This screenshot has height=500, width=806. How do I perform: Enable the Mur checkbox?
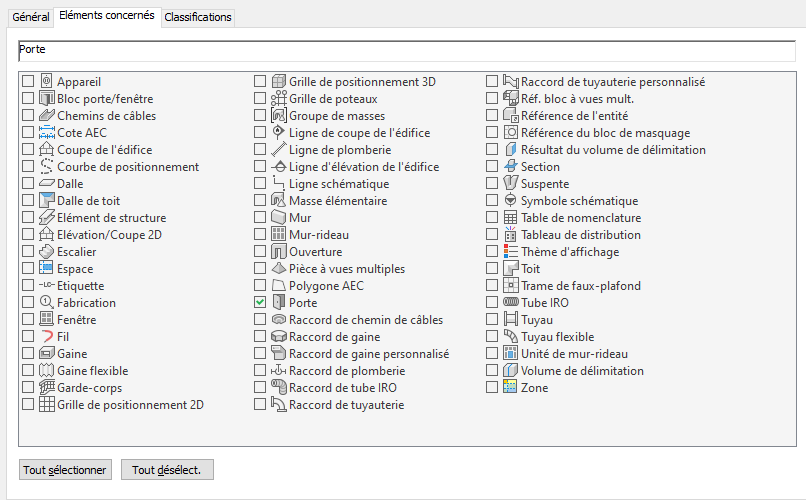point(260,218)
